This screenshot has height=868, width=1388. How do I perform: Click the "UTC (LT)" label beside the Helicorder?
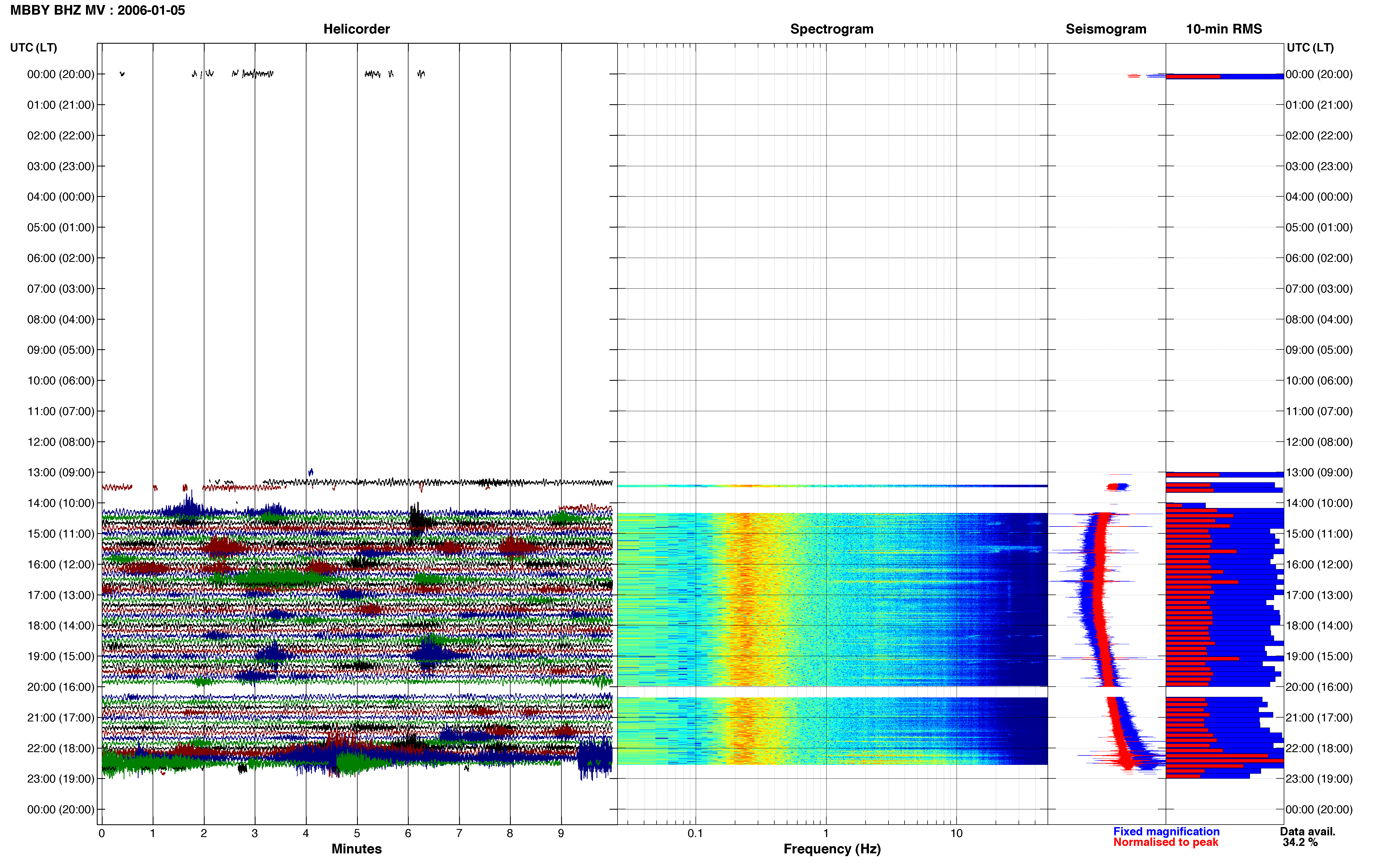coord(34,48)
